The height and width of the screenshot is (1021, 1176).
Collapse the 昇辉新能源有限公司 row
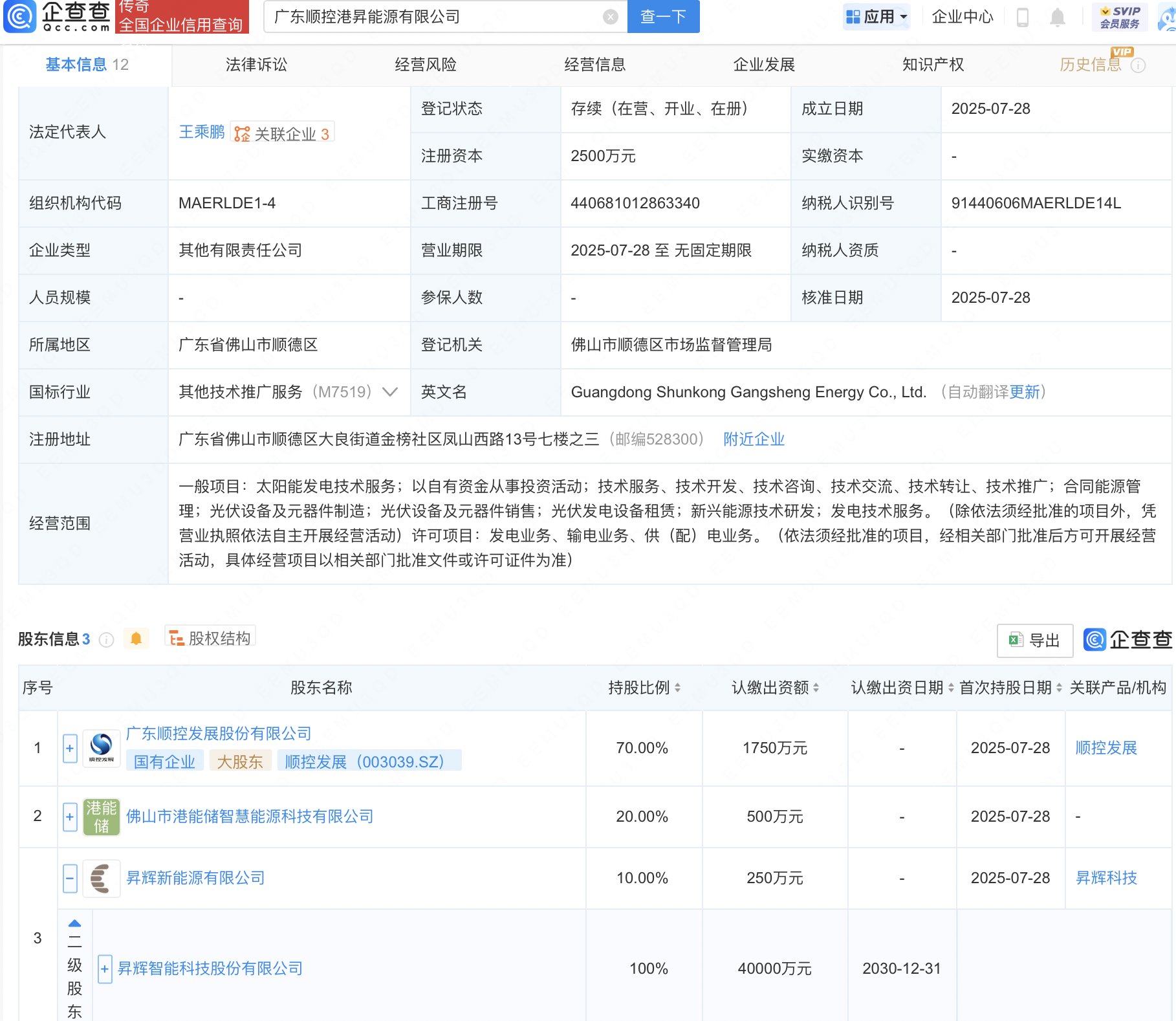[x=71, y=878]
